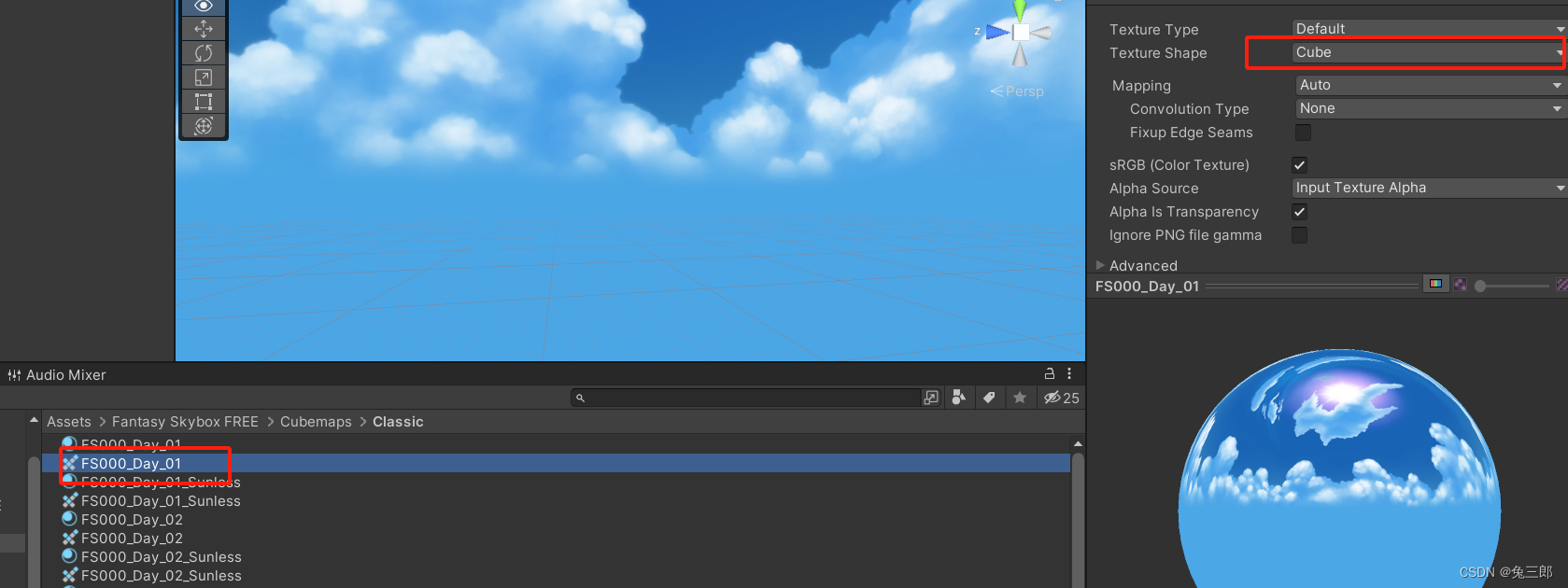Go to Cubemaps in the breadcrumb
Image resolution: width=1568 pixels, height=588 pixels.
tap(316, 422)
